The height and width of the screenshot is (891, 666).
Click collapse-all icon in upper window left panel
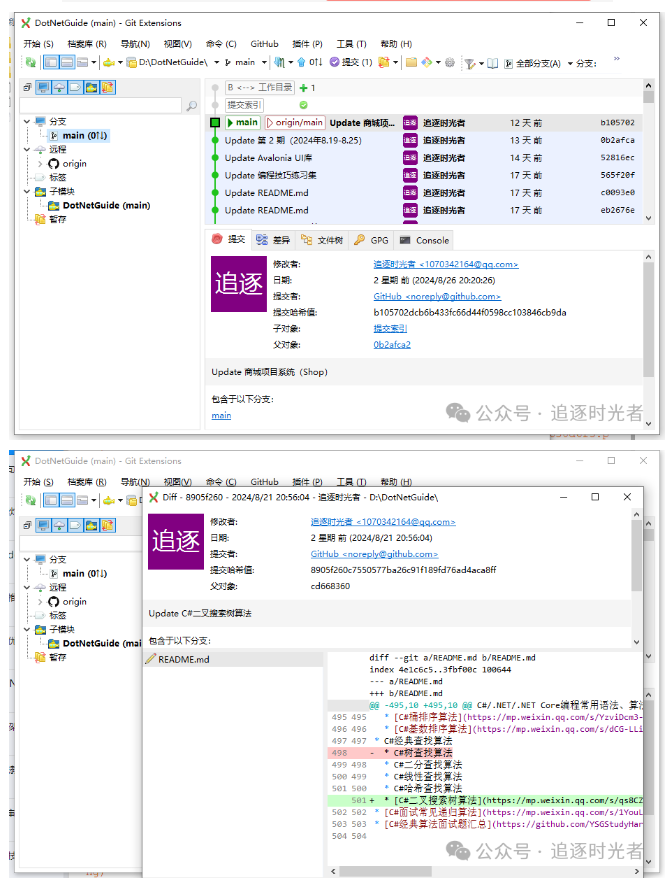(27, 88)
